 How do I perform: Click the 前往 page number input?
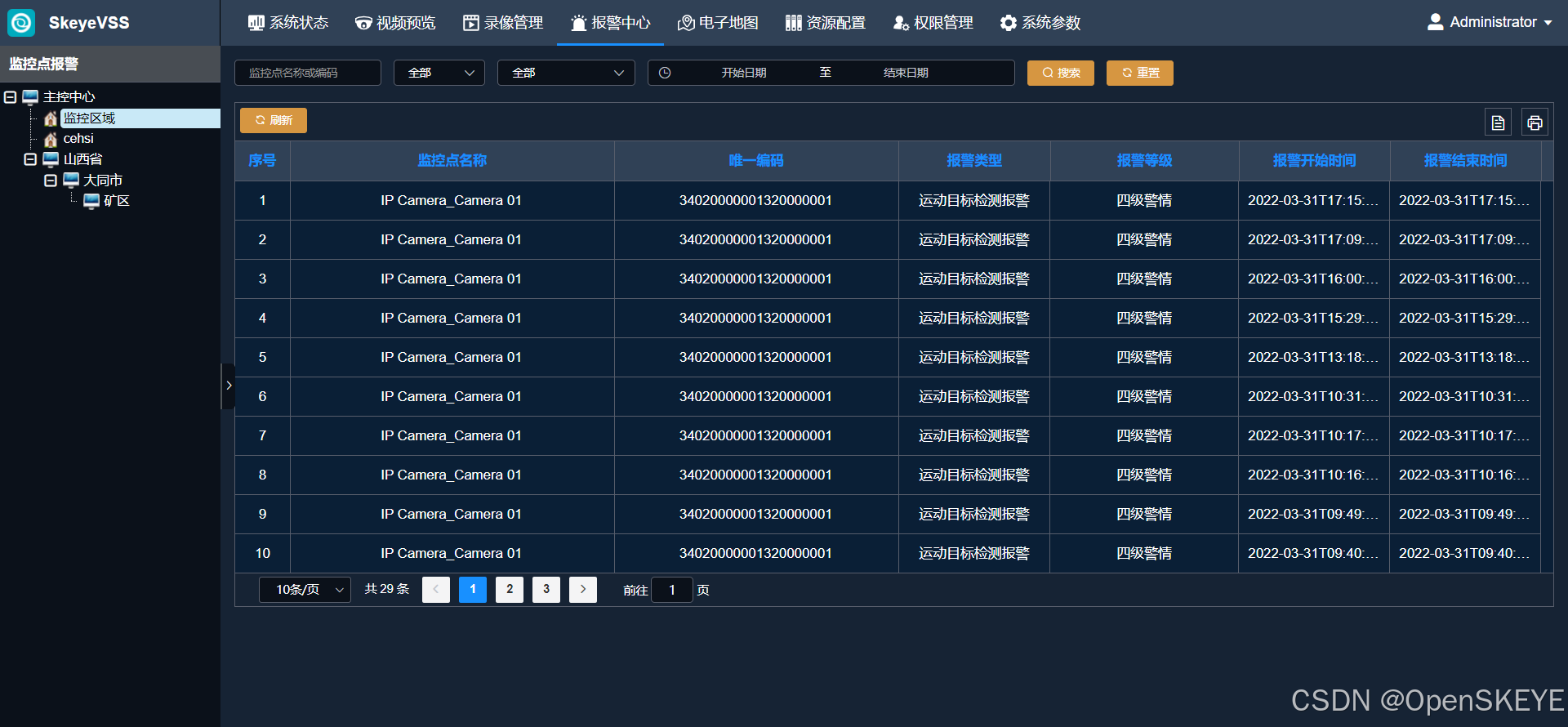672,589
